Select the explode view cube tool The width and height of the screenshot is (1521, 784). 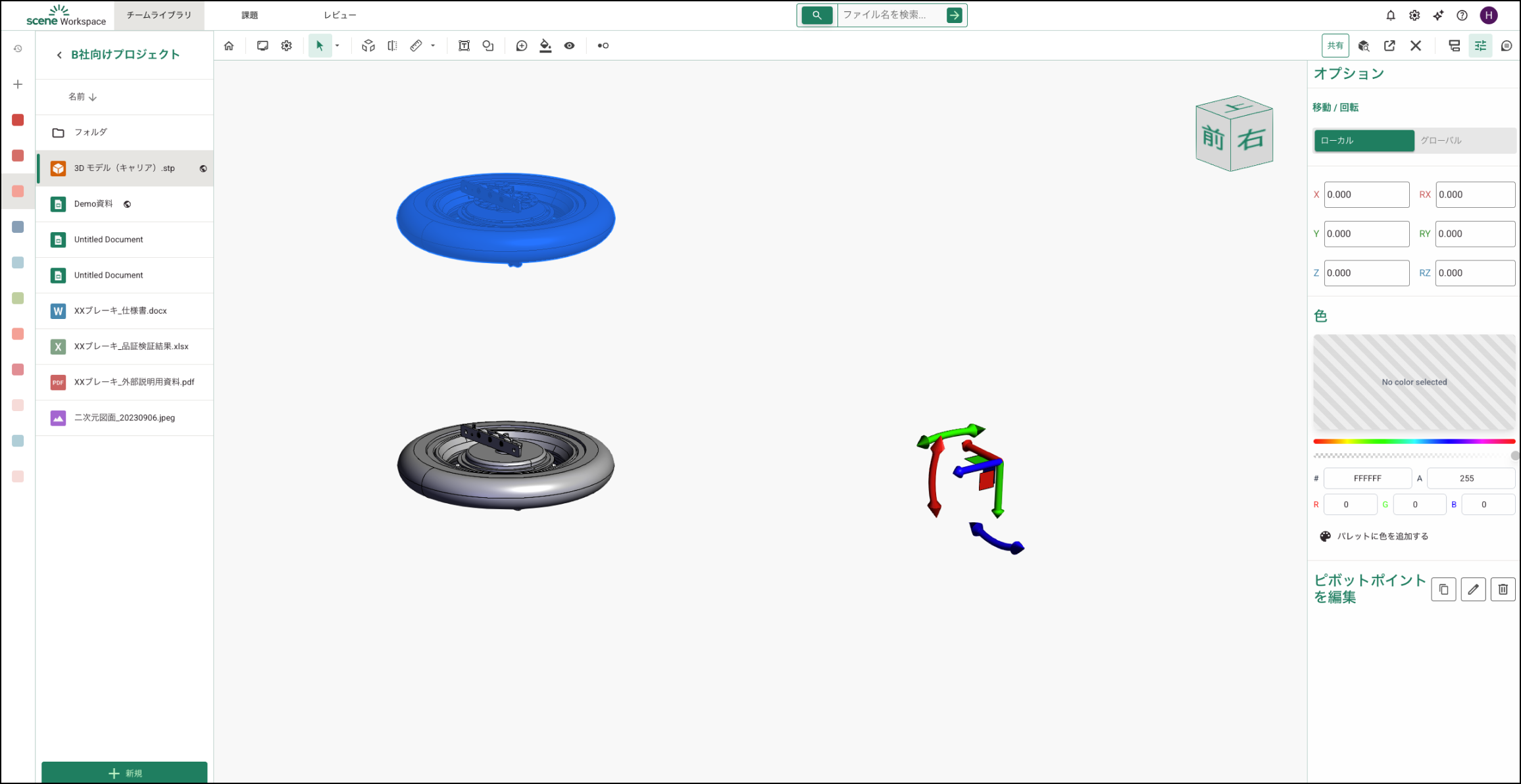click(x=368, y=45)
